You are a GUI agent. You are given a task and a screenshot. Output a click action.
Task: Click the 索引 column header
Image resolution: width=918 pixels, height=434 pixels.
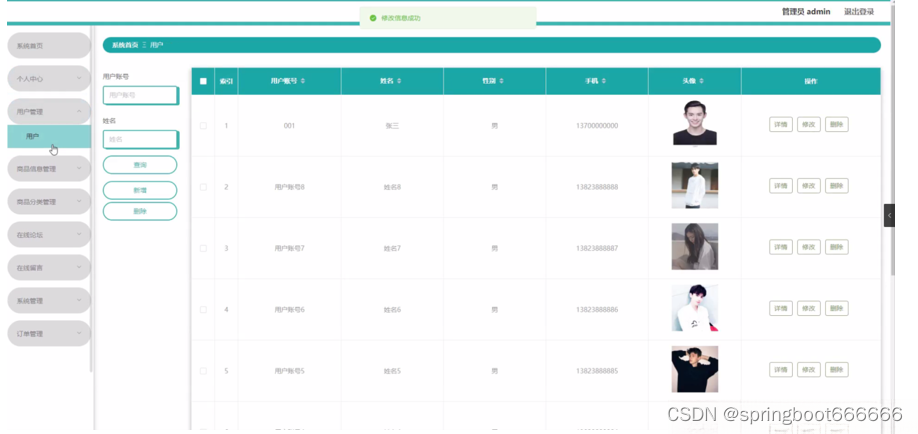coord(226,81)
